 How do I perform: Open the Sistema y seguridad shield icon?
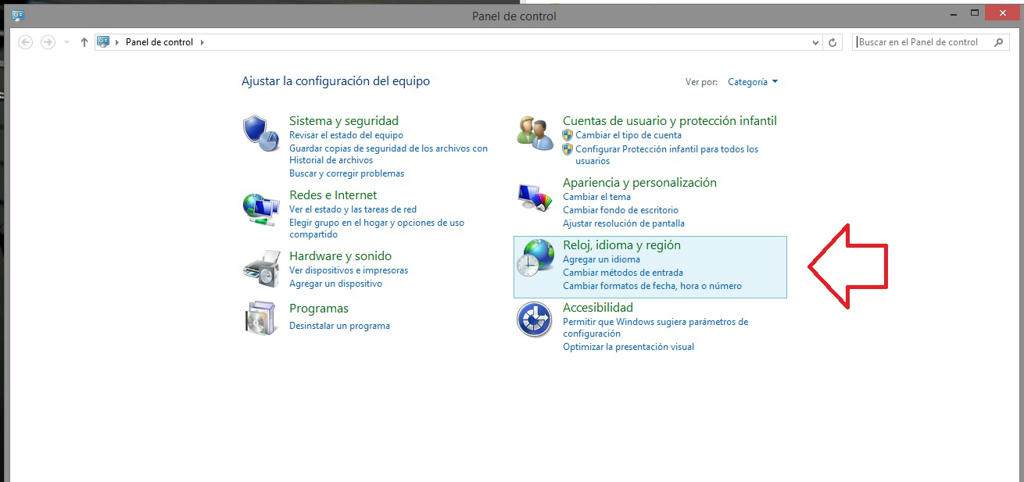coord(261,133)
